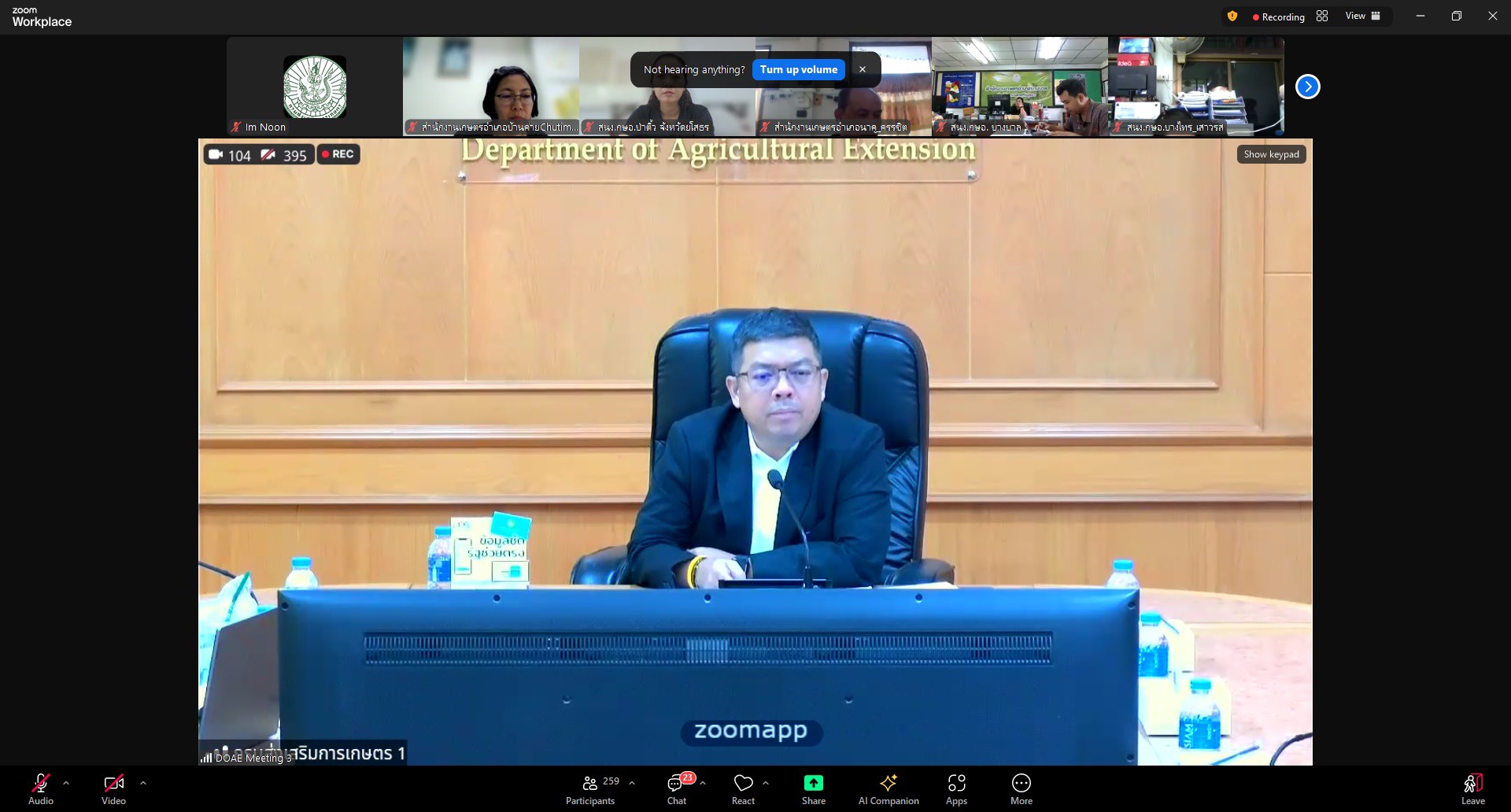This screenshot has height=812, width=1511.
Task: Click the green Share screen button
Action: (813, 789)
